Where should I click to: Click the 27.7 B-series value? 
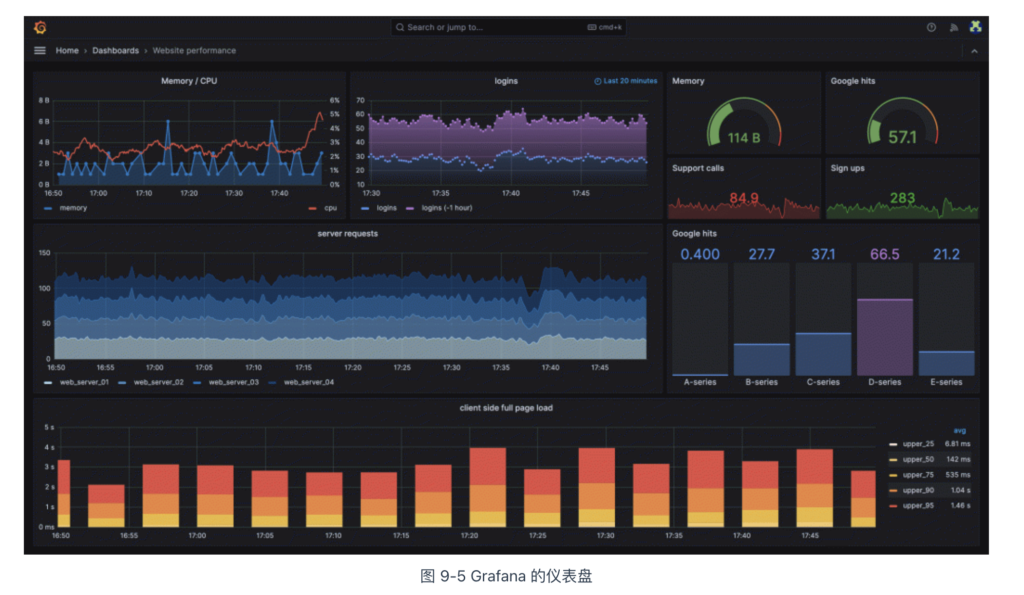(761, 254)
